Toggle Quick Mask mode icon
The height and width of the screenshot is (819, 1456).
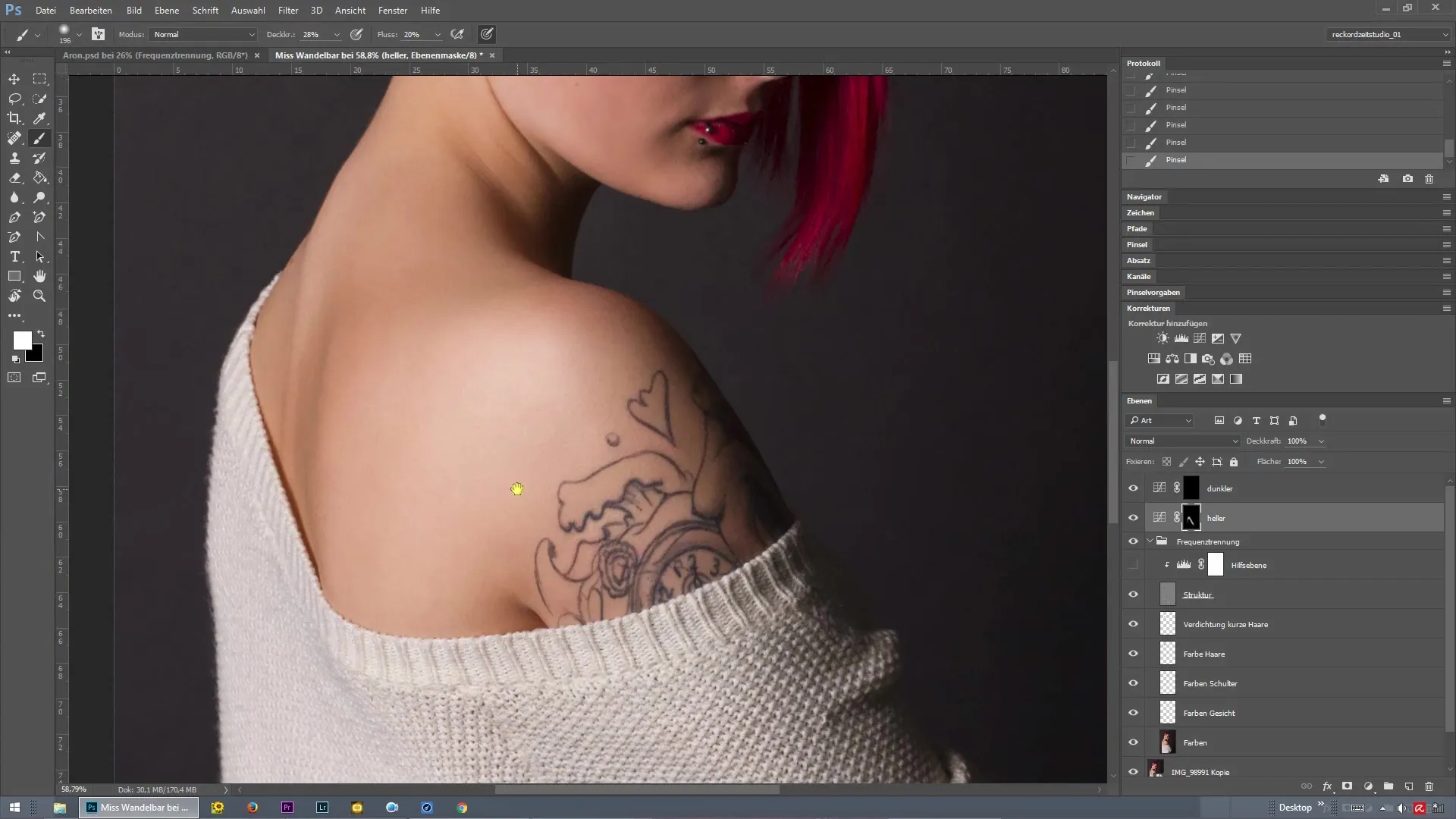pyautogui.click(x=14, y=378)
